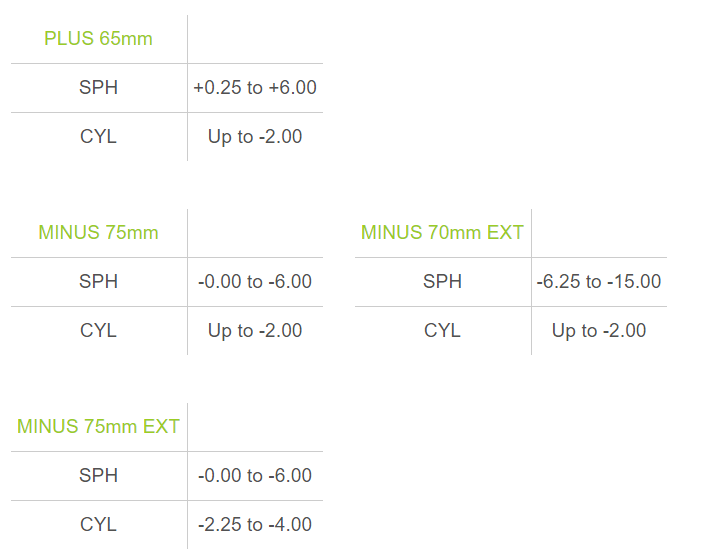Click the CYL label under PLUS 65mm
703x559 pixels.
click(x=98, y=136)
